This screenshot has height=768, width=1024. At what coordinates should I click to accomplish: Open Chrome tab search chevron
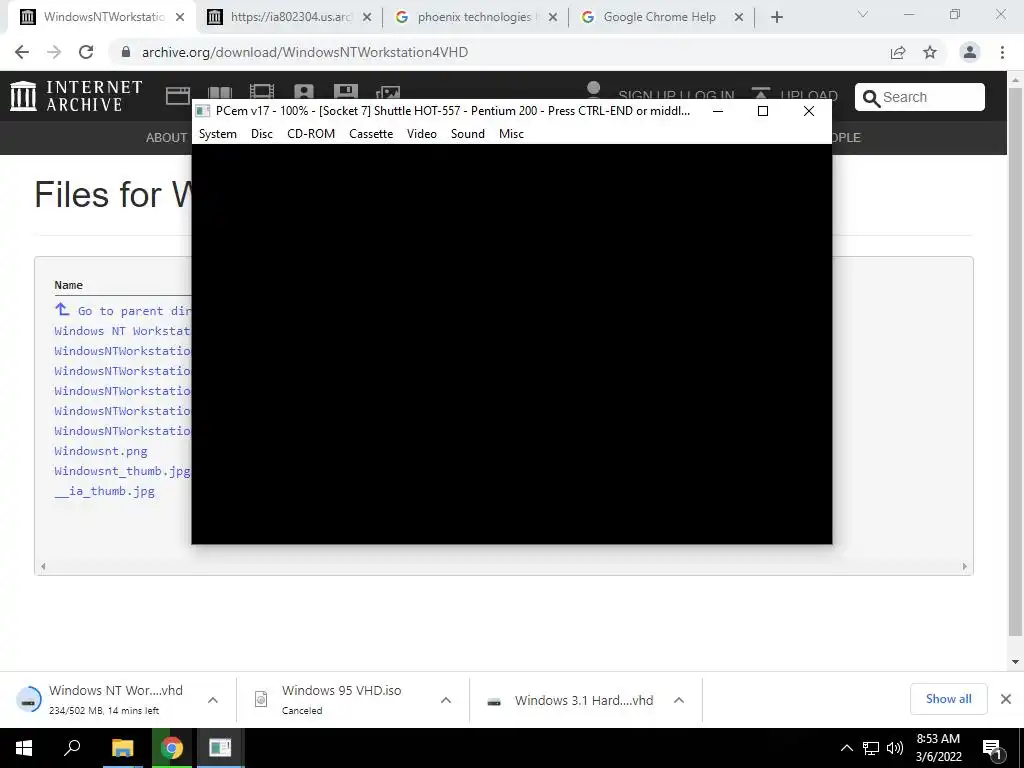pyautogui.click(x=863, y=14)
